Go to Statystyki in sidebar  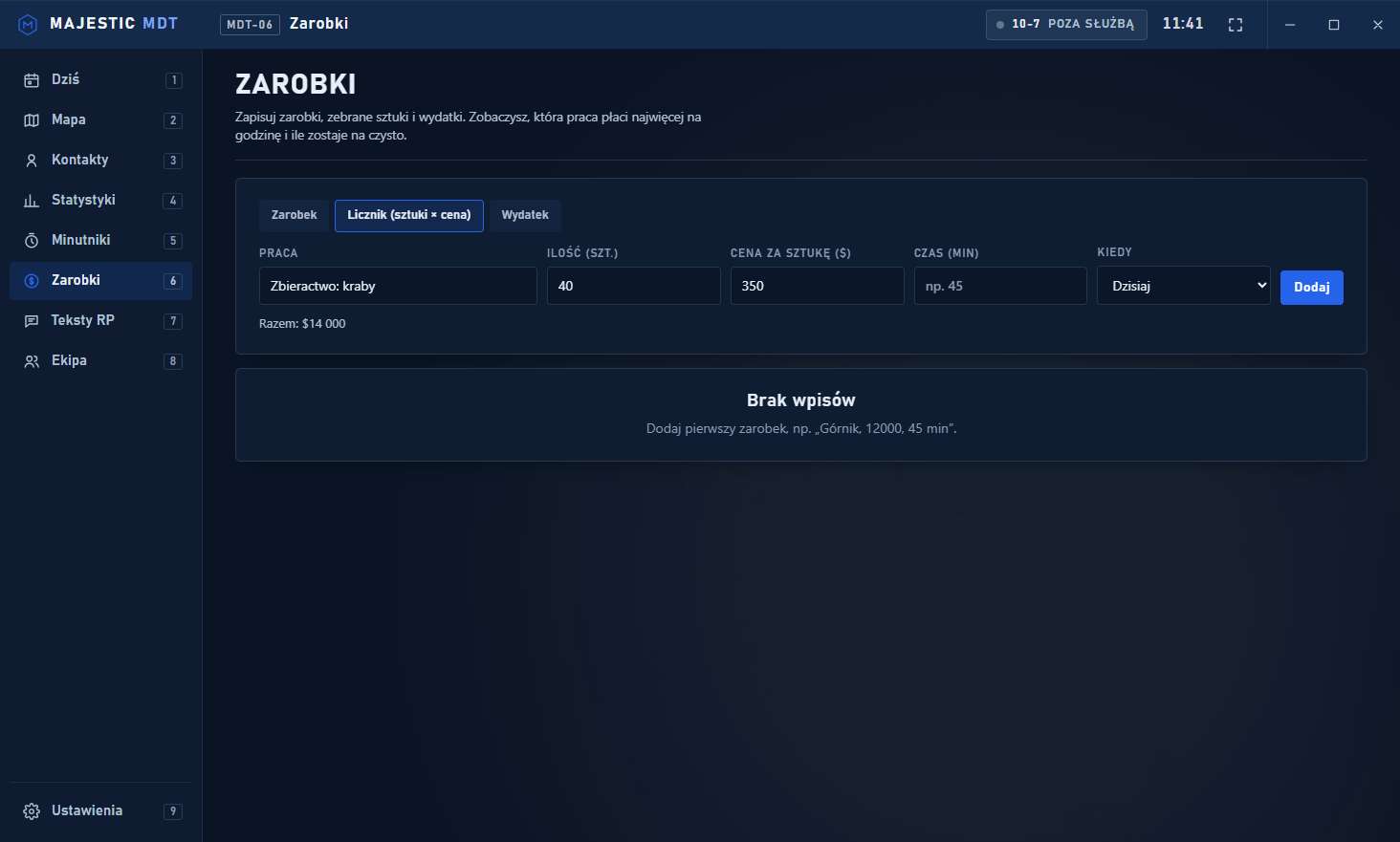pos(101,201)
